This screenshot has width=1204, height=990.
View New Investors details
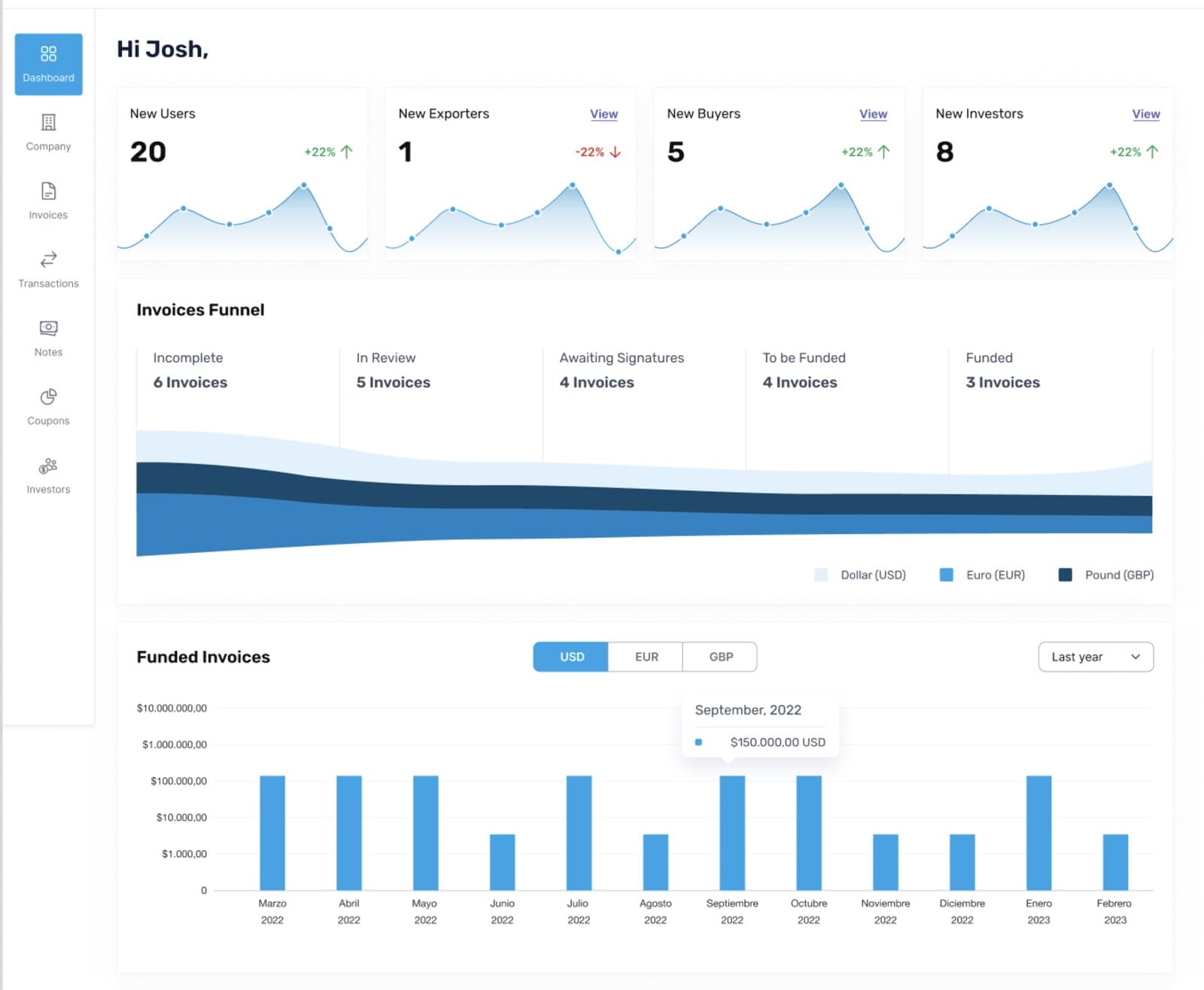click(x=1146, y=114)
